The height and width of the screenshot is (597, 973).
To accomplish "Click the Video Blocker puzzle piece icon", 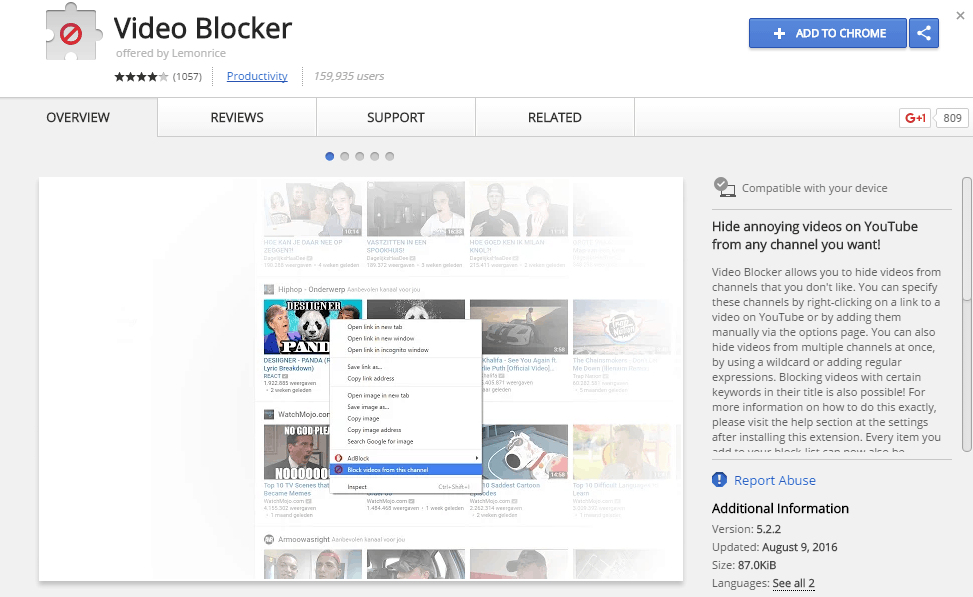I will (74, 32).
